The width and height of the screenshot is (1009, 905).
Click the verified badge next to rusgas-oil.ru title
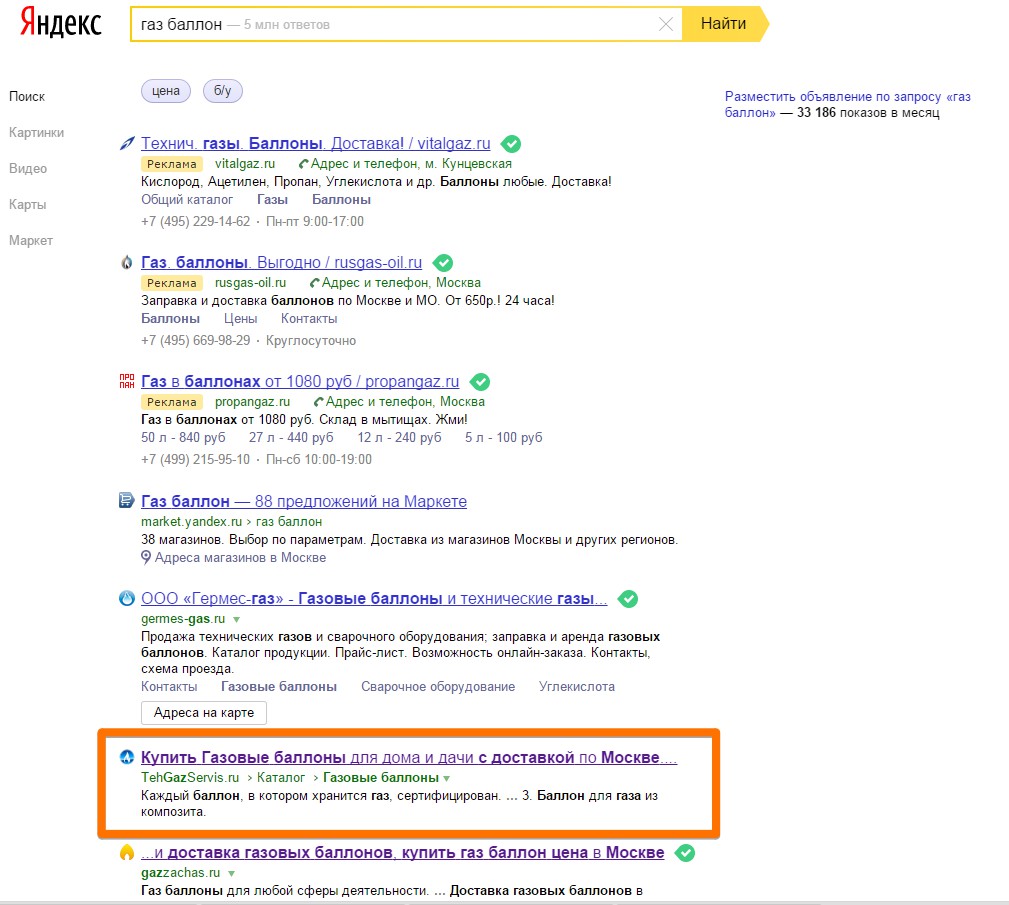click(443, 263)
